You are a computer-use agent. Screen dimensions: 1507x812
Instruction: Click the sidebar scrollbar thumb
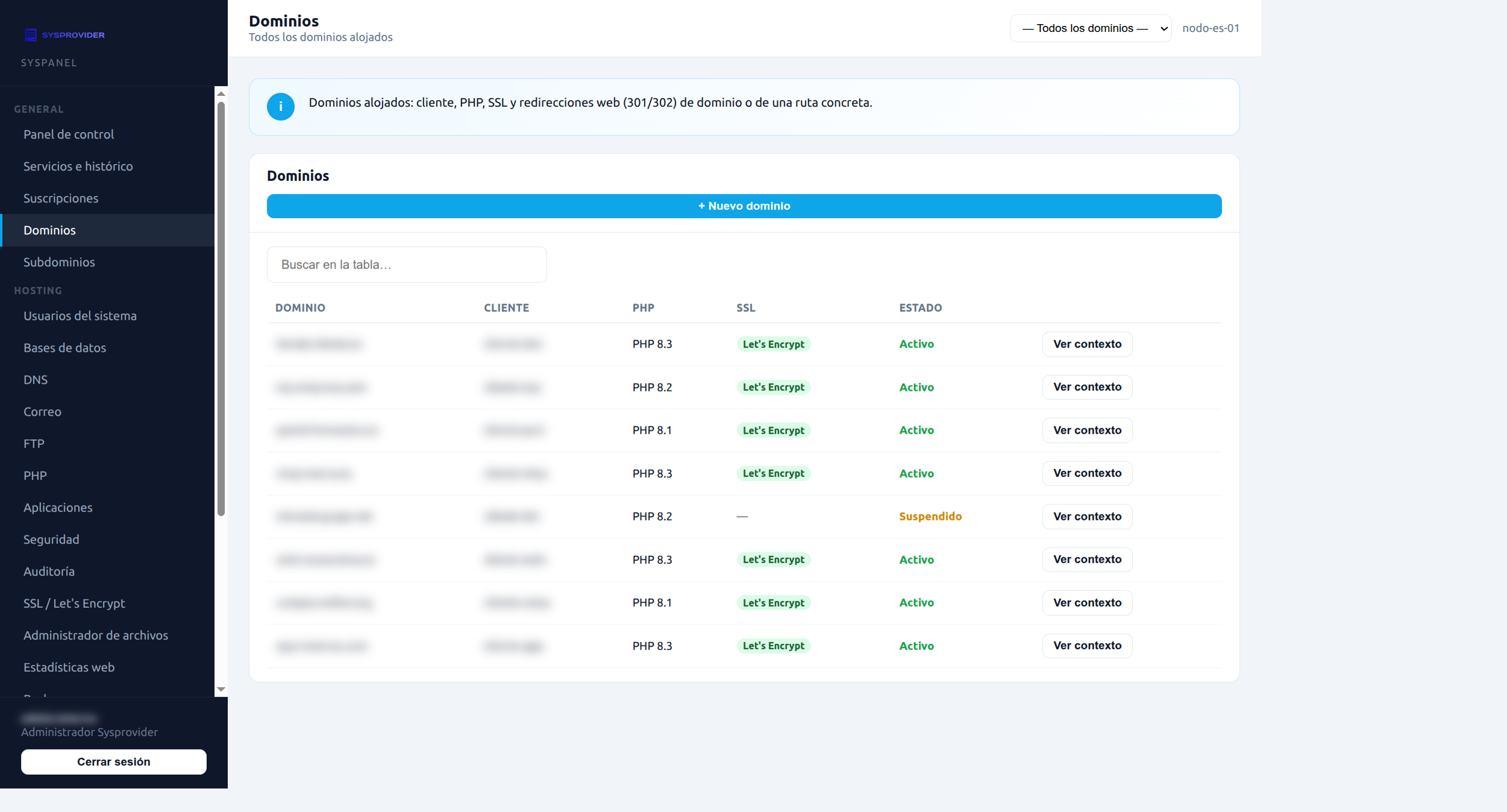(221, 308)
